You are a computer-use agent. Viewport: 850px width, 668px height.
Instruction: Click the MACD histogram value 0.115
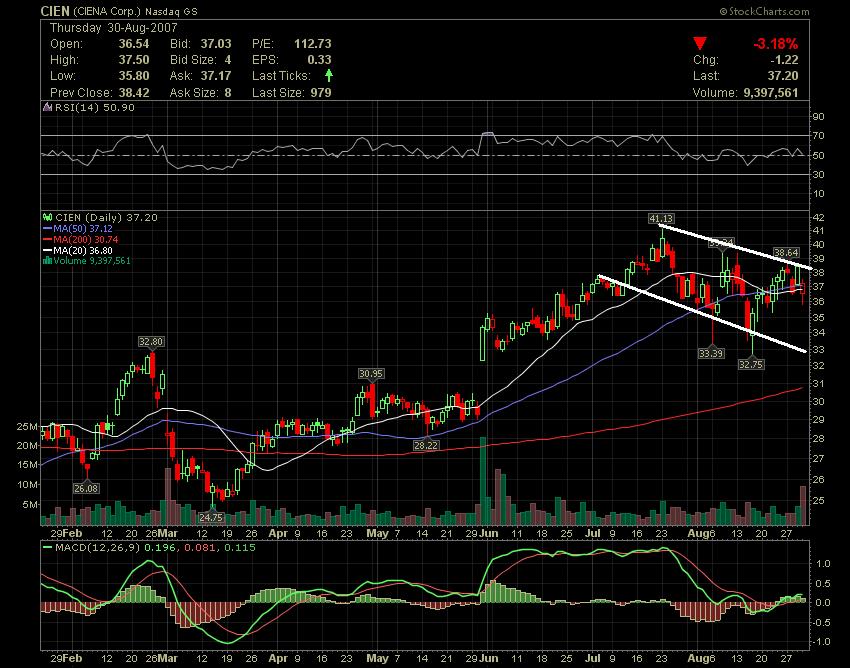tap(239, 548)
